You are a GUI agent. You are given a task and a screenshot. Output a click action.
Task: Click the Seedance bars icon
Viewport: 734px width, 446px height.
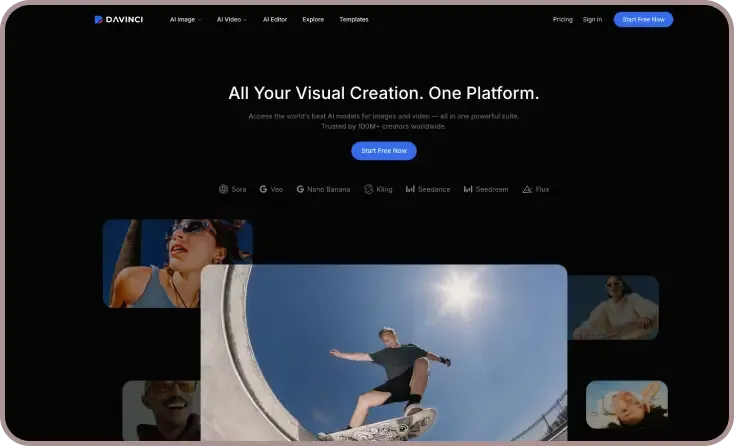(x=410, y=189)
